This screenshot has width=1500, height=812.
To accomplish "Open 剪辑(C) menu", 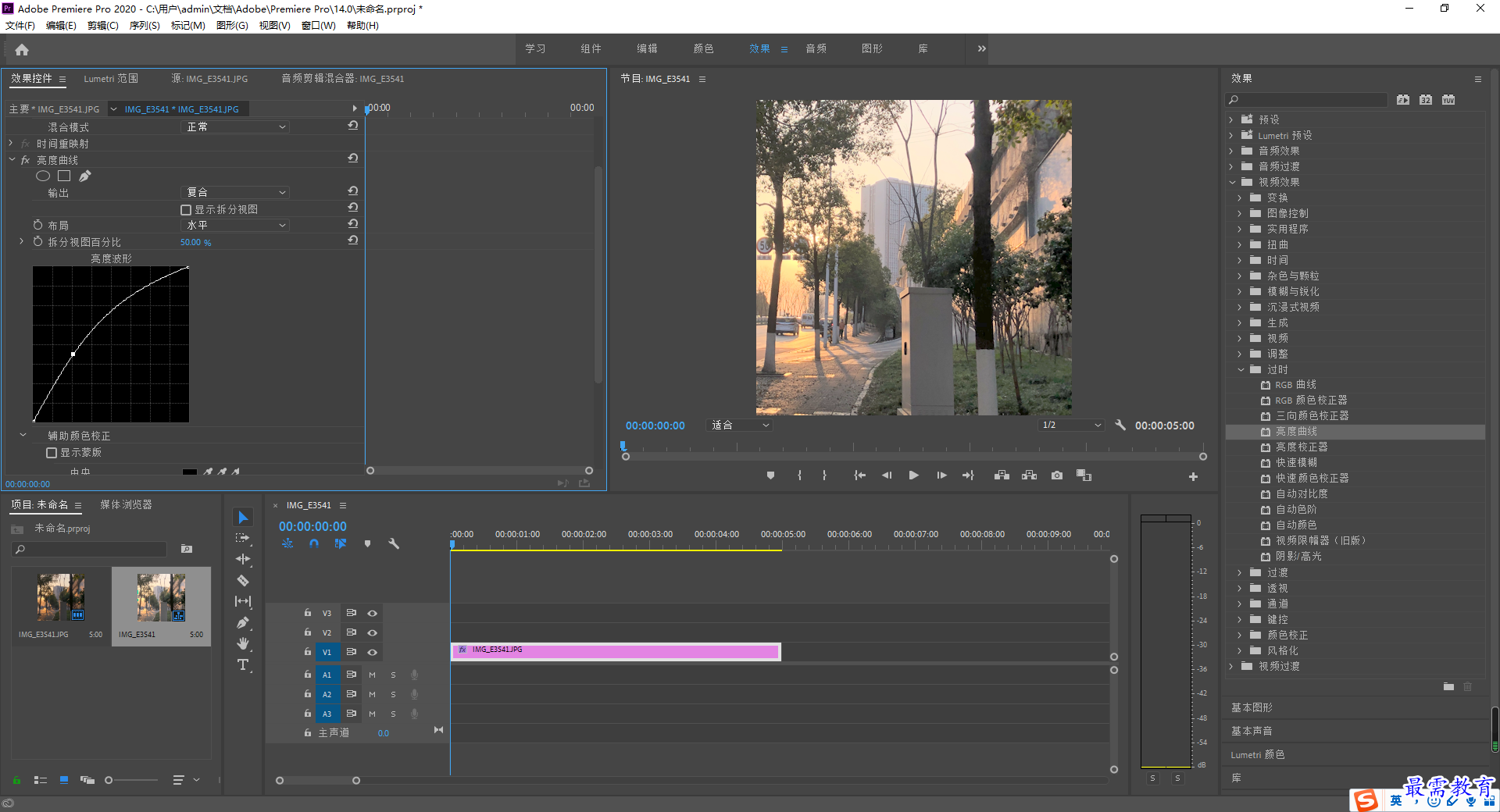I will (x=103, y=26).
